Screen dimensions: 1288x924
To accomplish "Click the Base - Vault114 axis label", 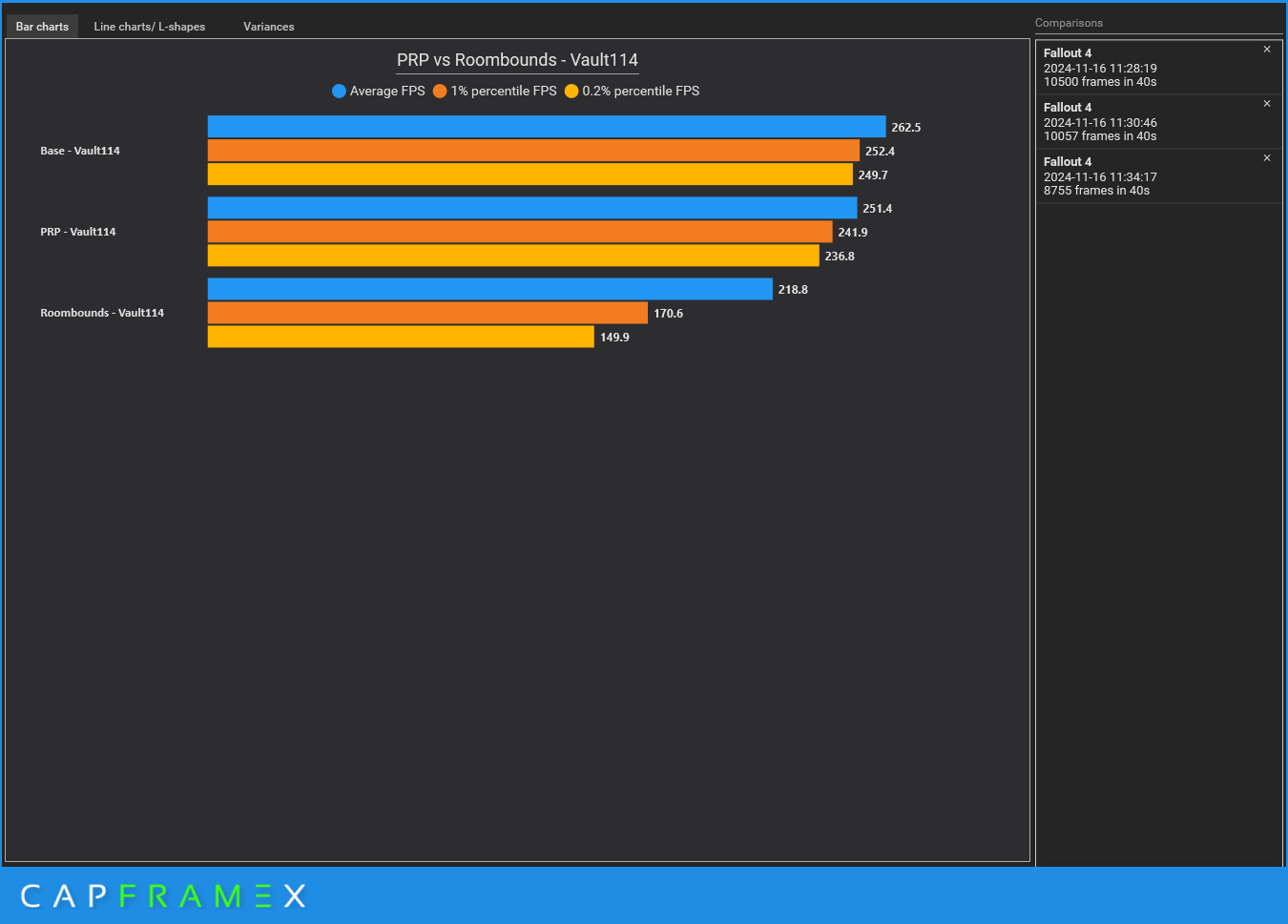I will pyautogui.click(x=80, y=151).
